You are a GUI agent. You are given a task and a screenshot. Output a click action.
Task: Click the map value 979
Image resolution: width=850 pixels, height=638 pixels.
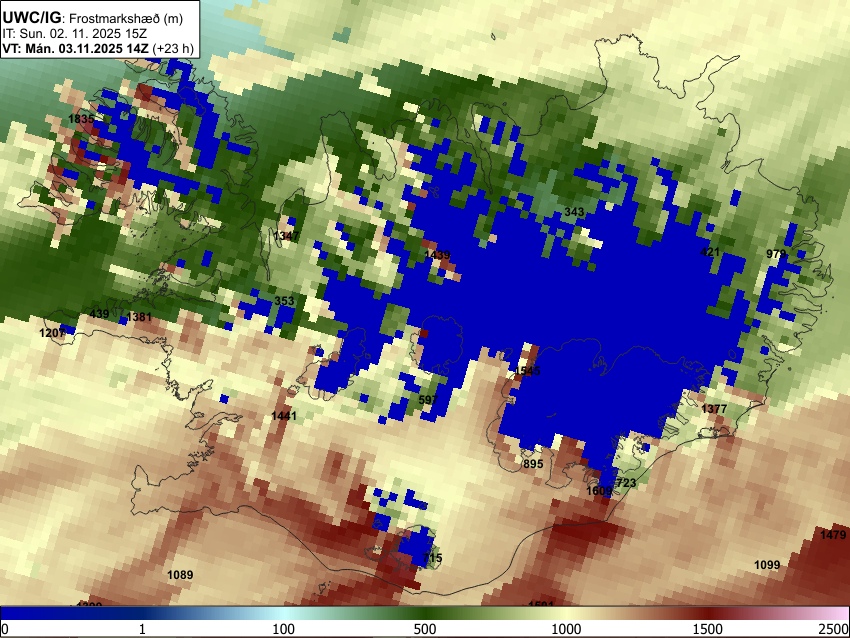[776, 254]
